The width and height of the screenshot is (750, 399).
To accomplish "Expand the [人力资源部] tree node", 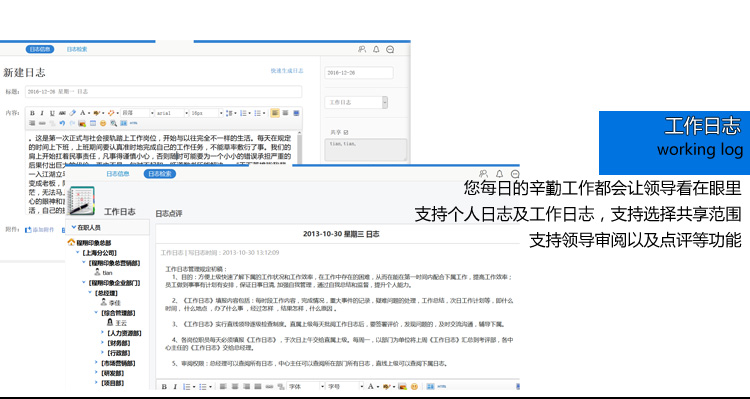I will [102, 333].
